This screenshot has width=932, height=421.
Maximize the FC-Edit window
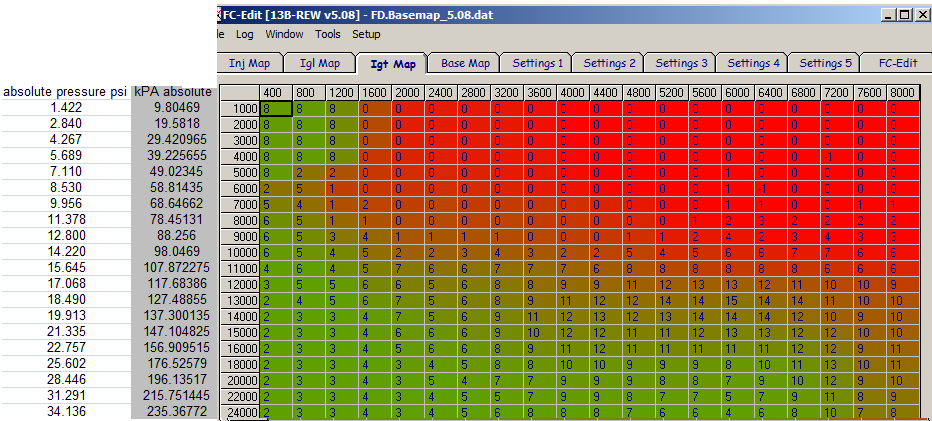click(x=905, y=15)
